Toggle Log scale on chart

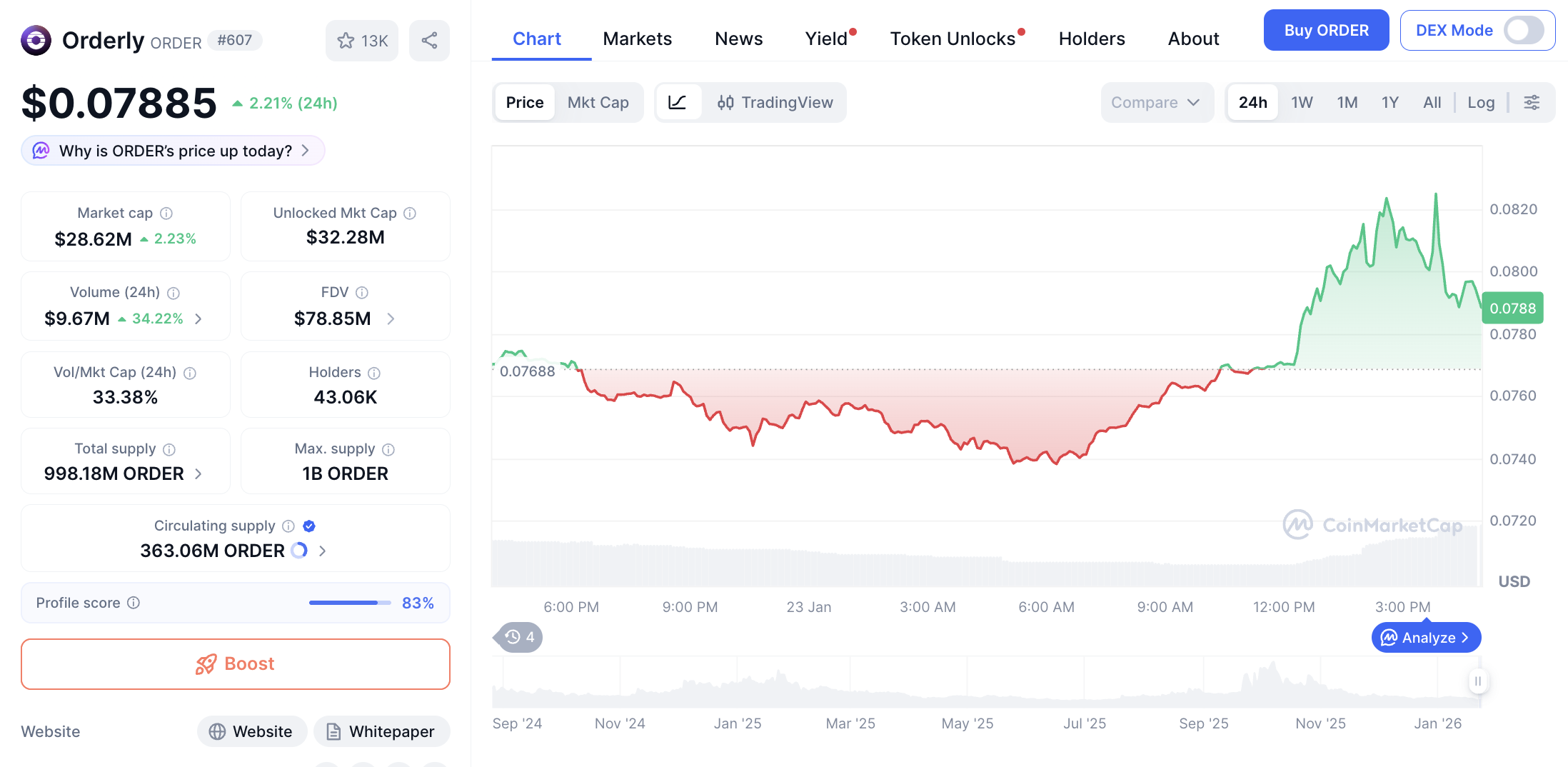click(x=1480, y=102)
